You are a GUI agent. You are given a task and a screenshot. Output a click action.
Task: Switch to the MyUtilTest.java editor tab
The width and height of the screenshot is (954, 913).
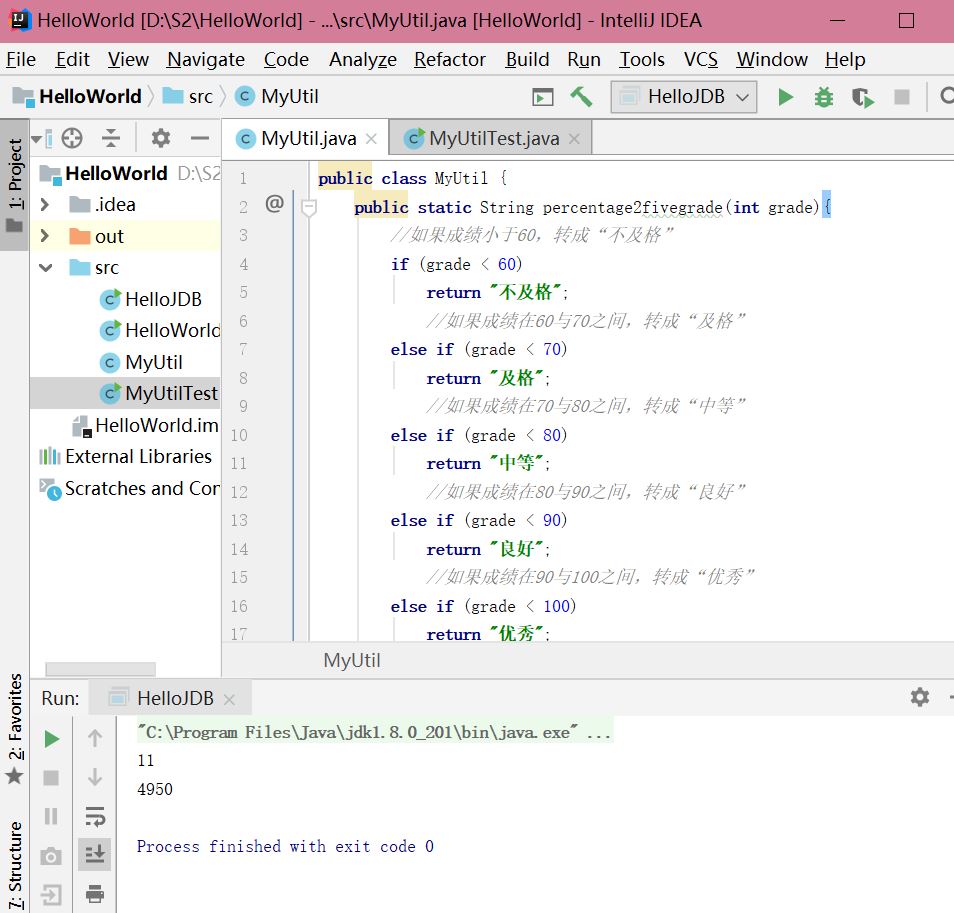click(490, 139)
